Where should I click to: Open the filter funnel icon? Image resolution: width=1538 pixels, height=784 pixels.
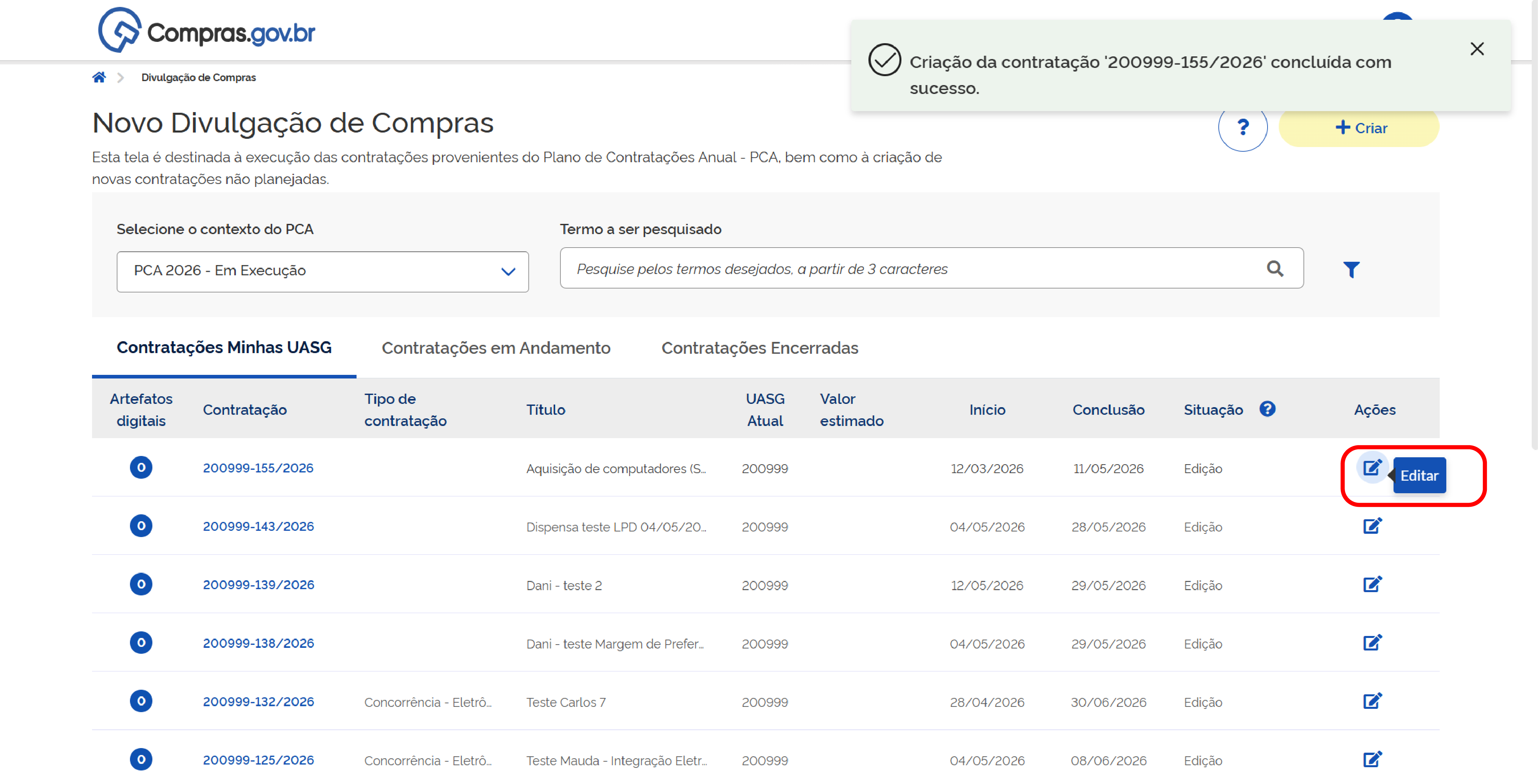1351,270
